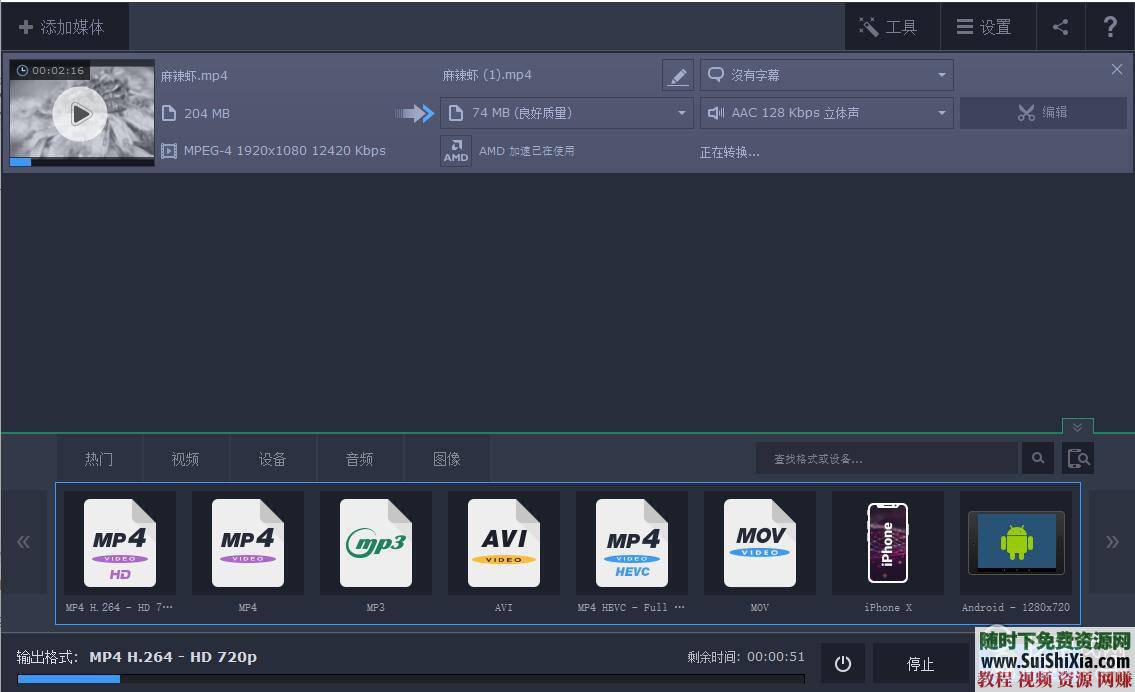This screenshot has width=1135, height=692.
Task: Collapse the format panel with chevron
Action: tap(1077, 426)
